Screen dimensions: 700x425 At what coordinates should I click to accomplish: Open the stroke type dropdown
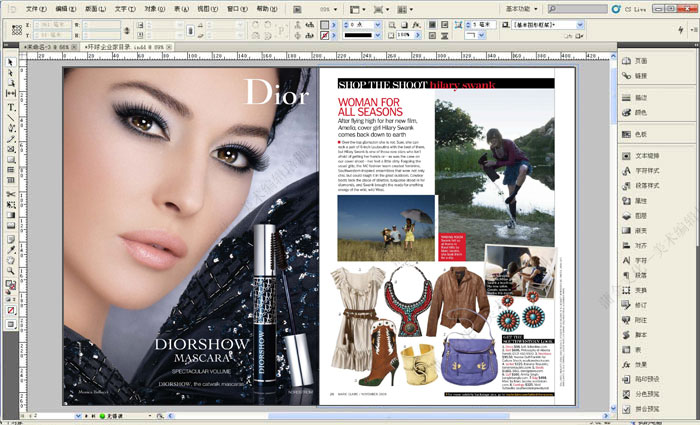[378, 35]
